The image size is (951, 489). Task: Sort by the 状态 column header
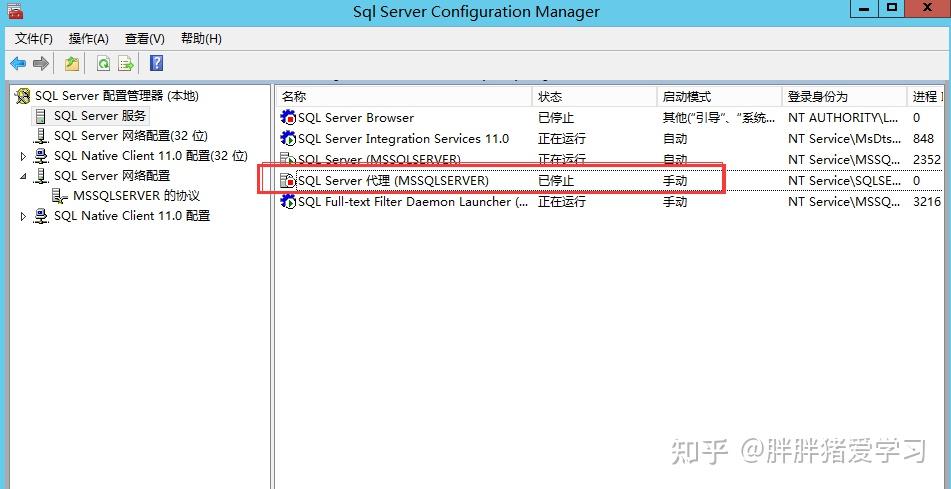point(595,96)
